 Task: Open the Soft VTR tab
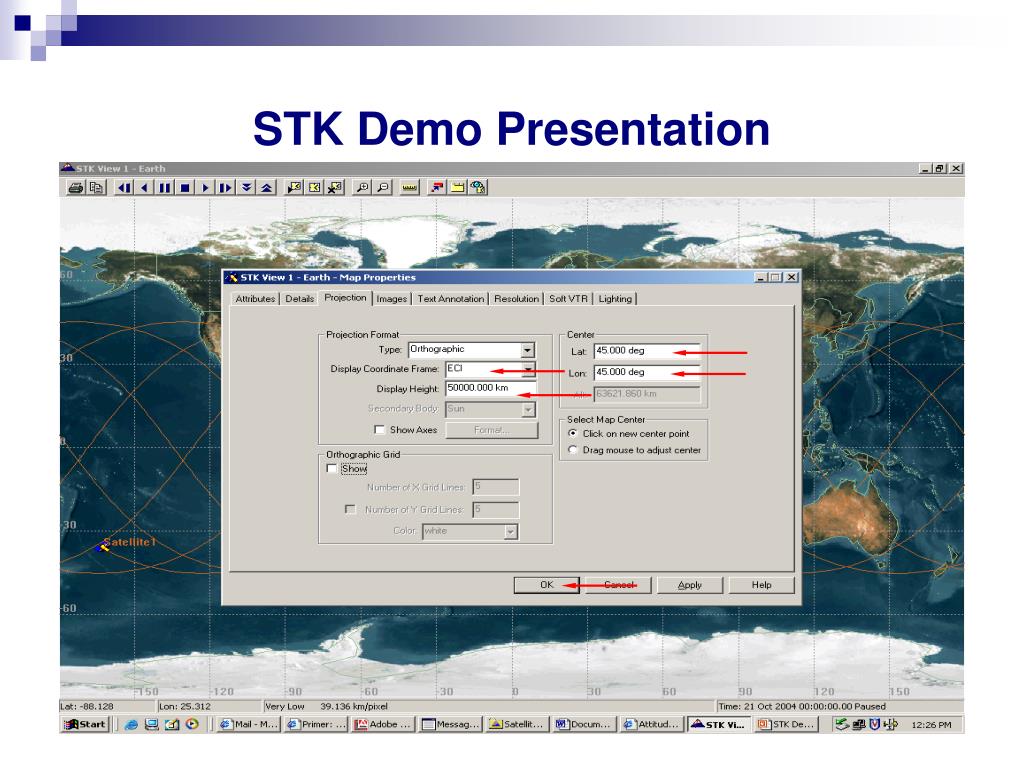pyautogui.click(x=568, y=299)
